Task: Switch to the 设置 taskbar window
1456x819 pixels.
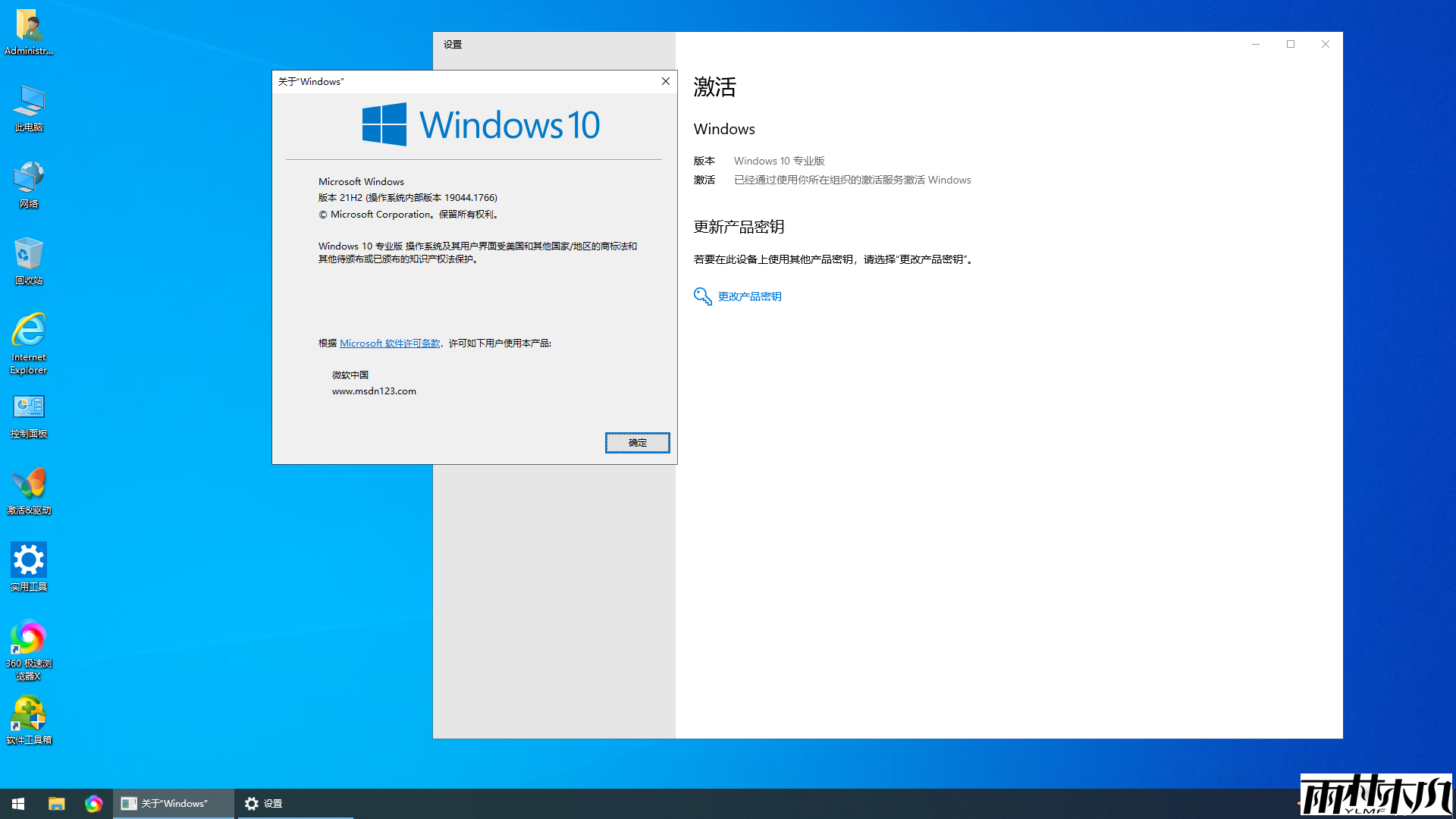Action: [x=294, y=803]
